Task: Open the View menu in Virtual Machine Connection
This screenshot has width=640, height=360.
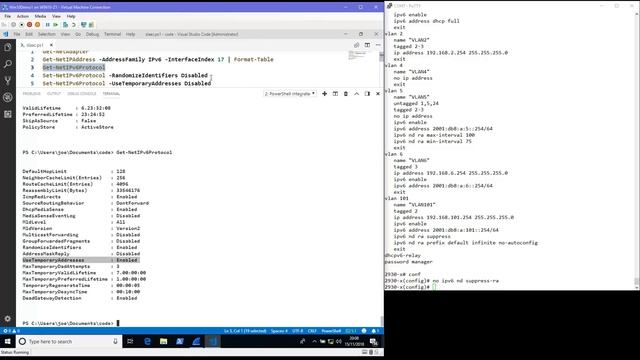Action: tap(56, 16)
